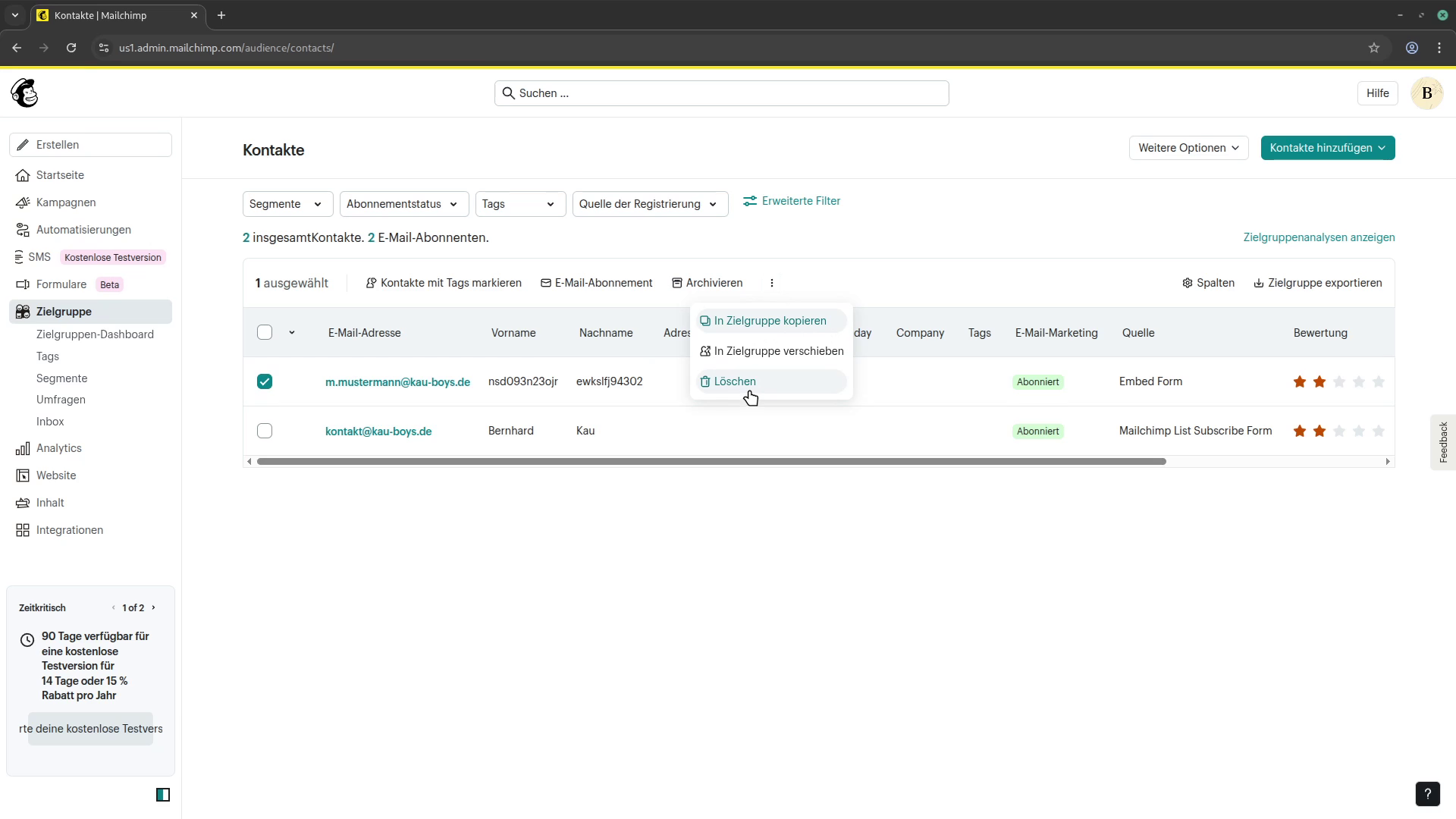Open Erweiterte Filter
Screen dimensions: 1456x819
[x=792, y=201]
